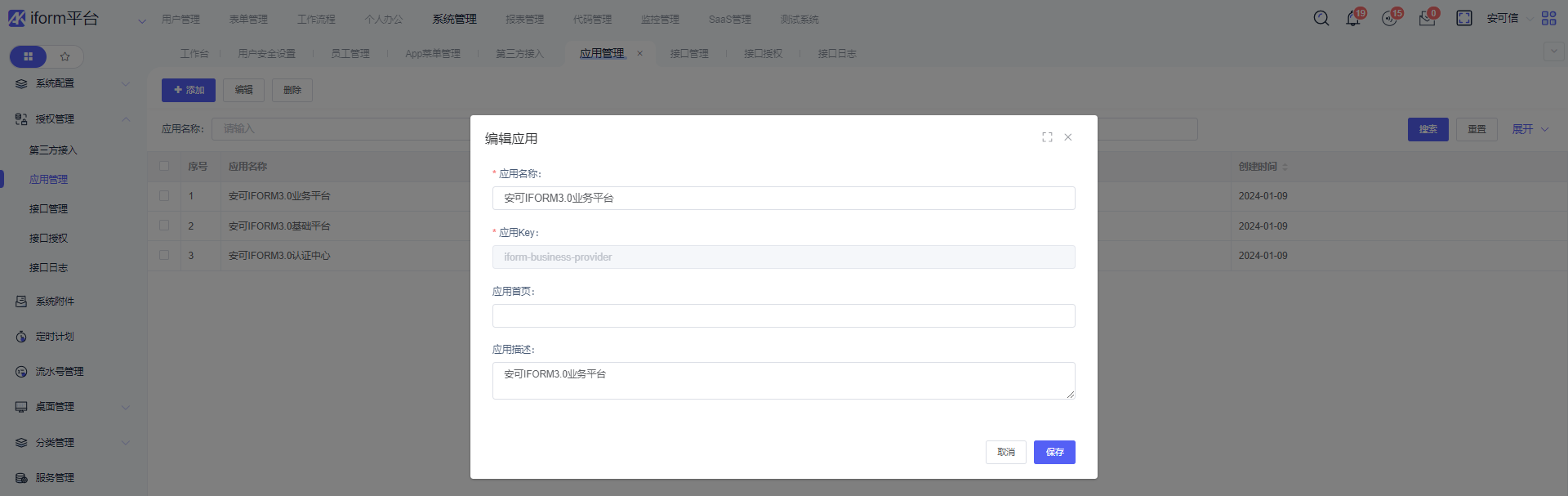The height and width of the screenshot is (496, 1568).
Task: Click the 应用首页 input field
Action: [x=783, y=315]
